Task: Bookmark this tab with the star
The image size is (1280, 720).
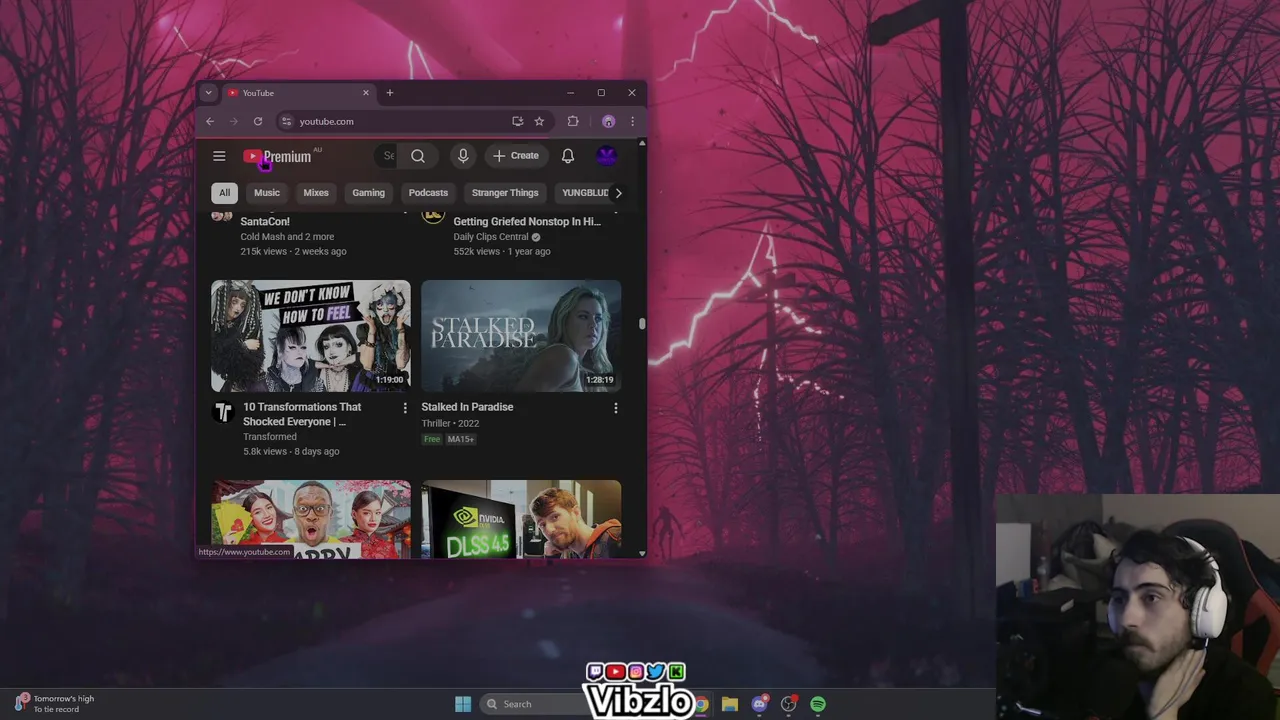Action: coord(539,121)
